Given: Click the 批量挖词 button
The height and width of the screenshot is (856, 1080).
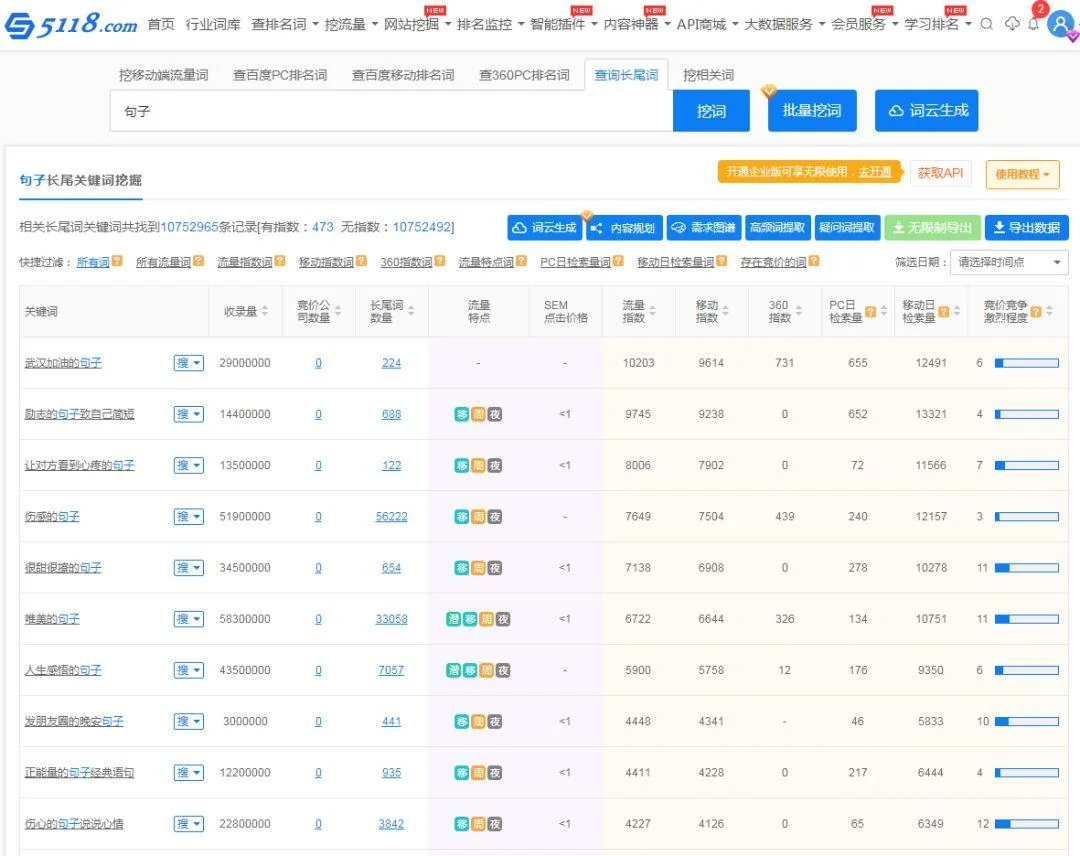Looking at the screenshot, I should click(812, 110).
